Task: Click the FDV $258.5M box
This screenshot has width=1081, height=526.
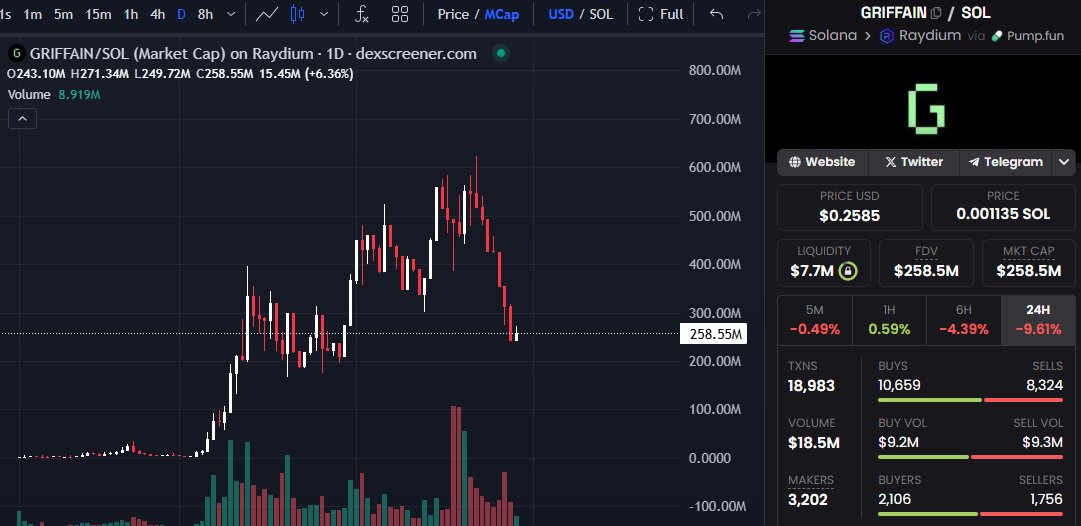Action: [926, 263]
